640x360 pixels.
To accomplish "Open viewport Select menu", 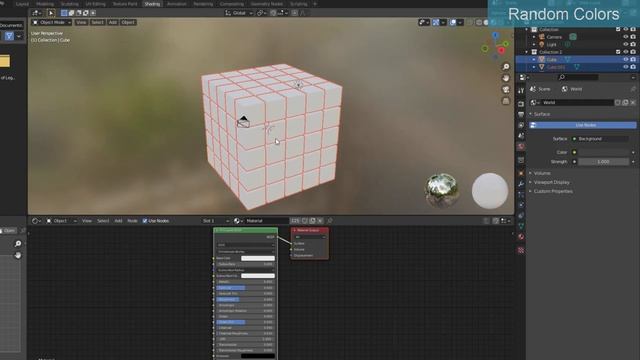I will 97,22.
